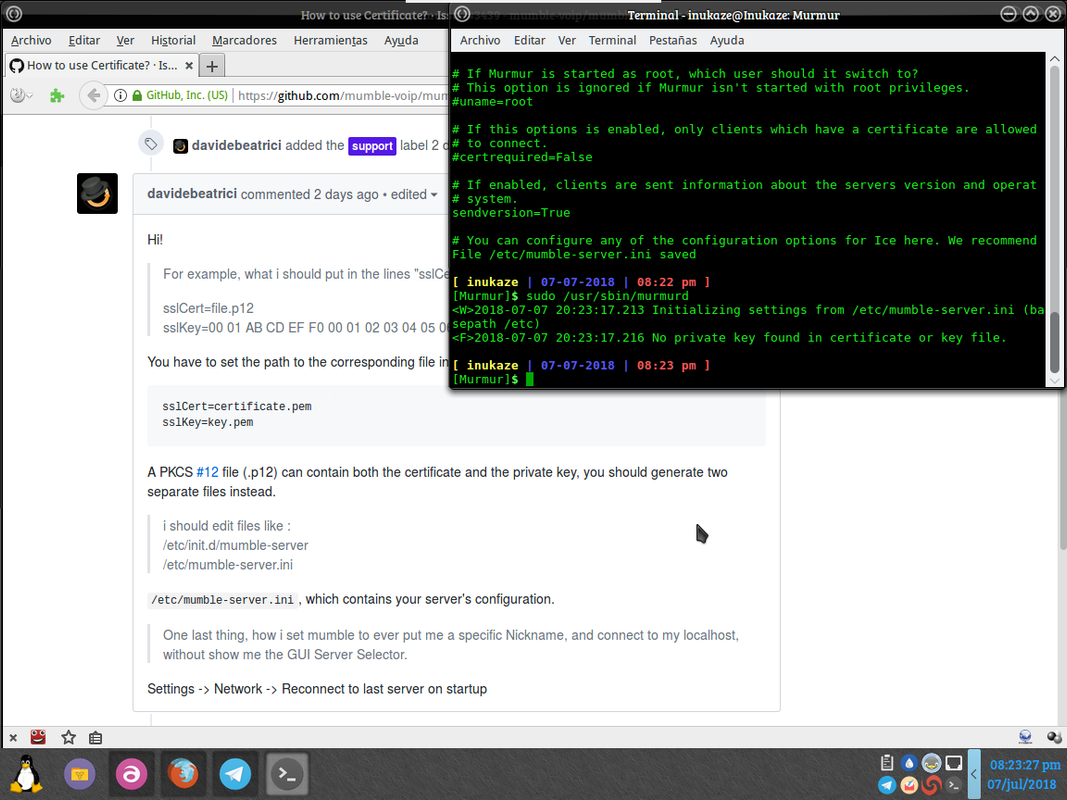Viewport: 1067px width, 800px height.
Task: Open terminal Editar menu
Action: (529, 40)
